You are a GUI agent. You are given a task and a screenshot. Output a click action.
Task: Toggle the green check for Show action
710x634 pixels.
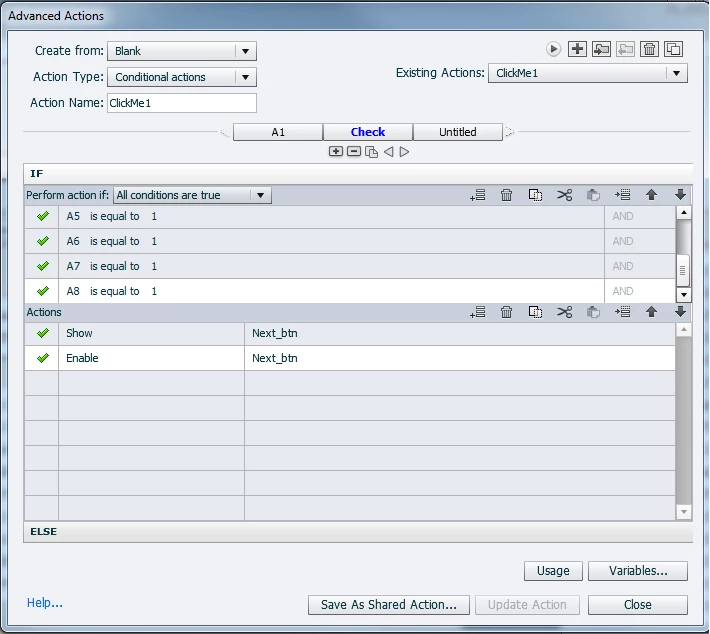[x=43, y=333]
